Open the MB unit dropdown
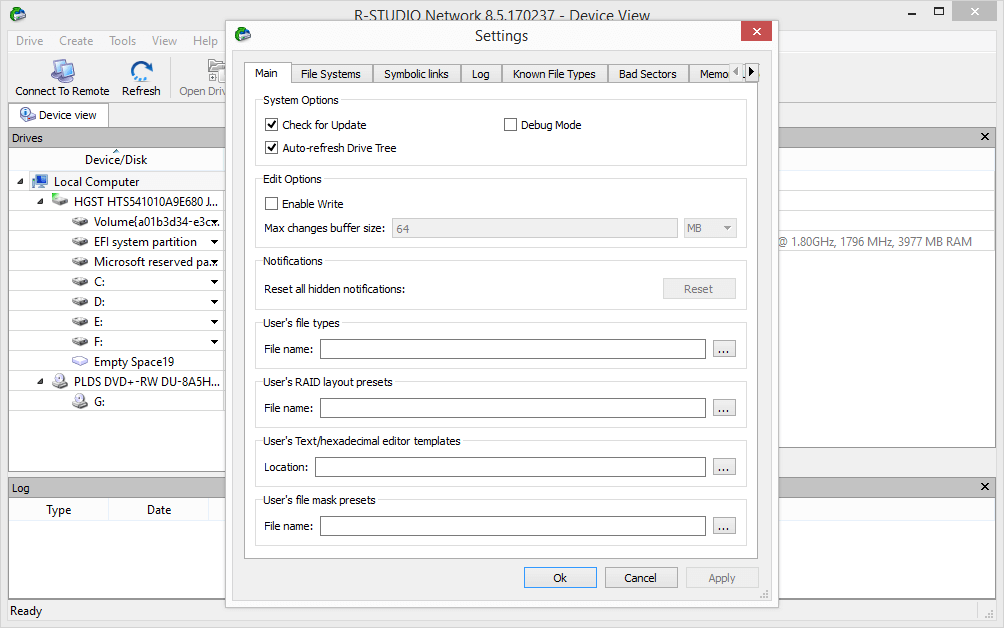The width and height of the screenshot is (1004, 628). [710, 228]
